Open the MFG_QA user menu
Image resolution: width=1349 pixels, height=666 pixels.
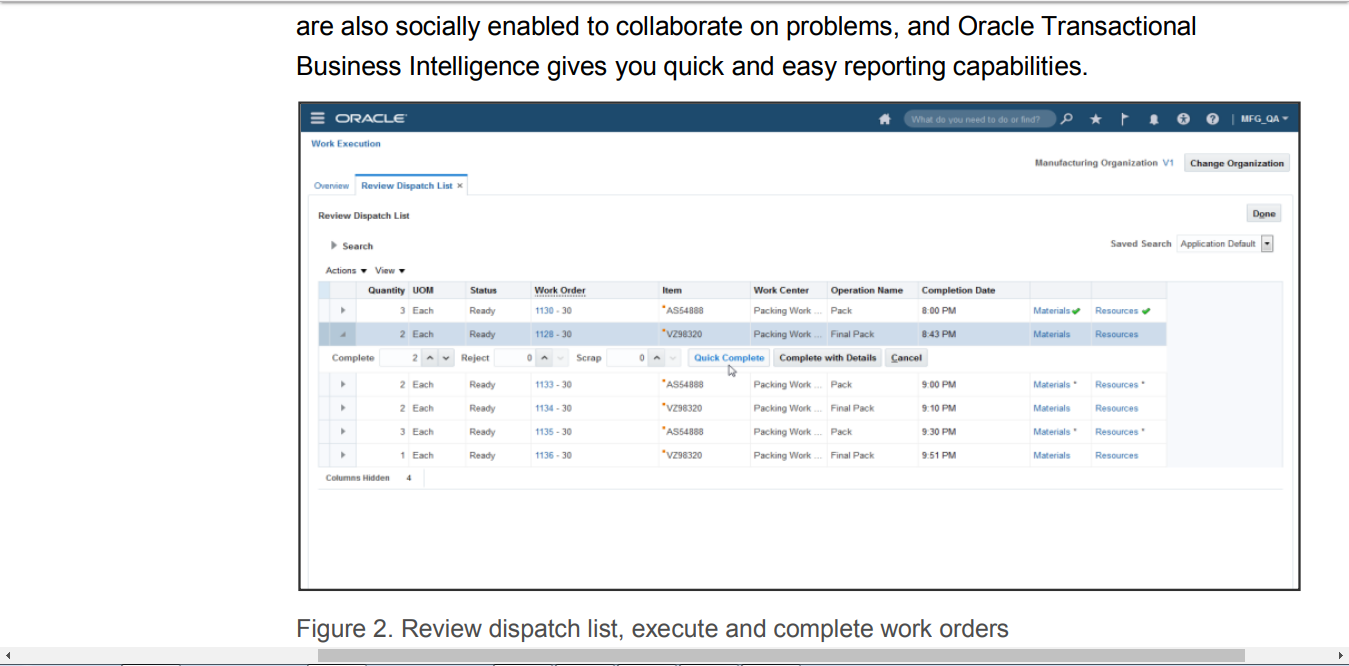1260,118
